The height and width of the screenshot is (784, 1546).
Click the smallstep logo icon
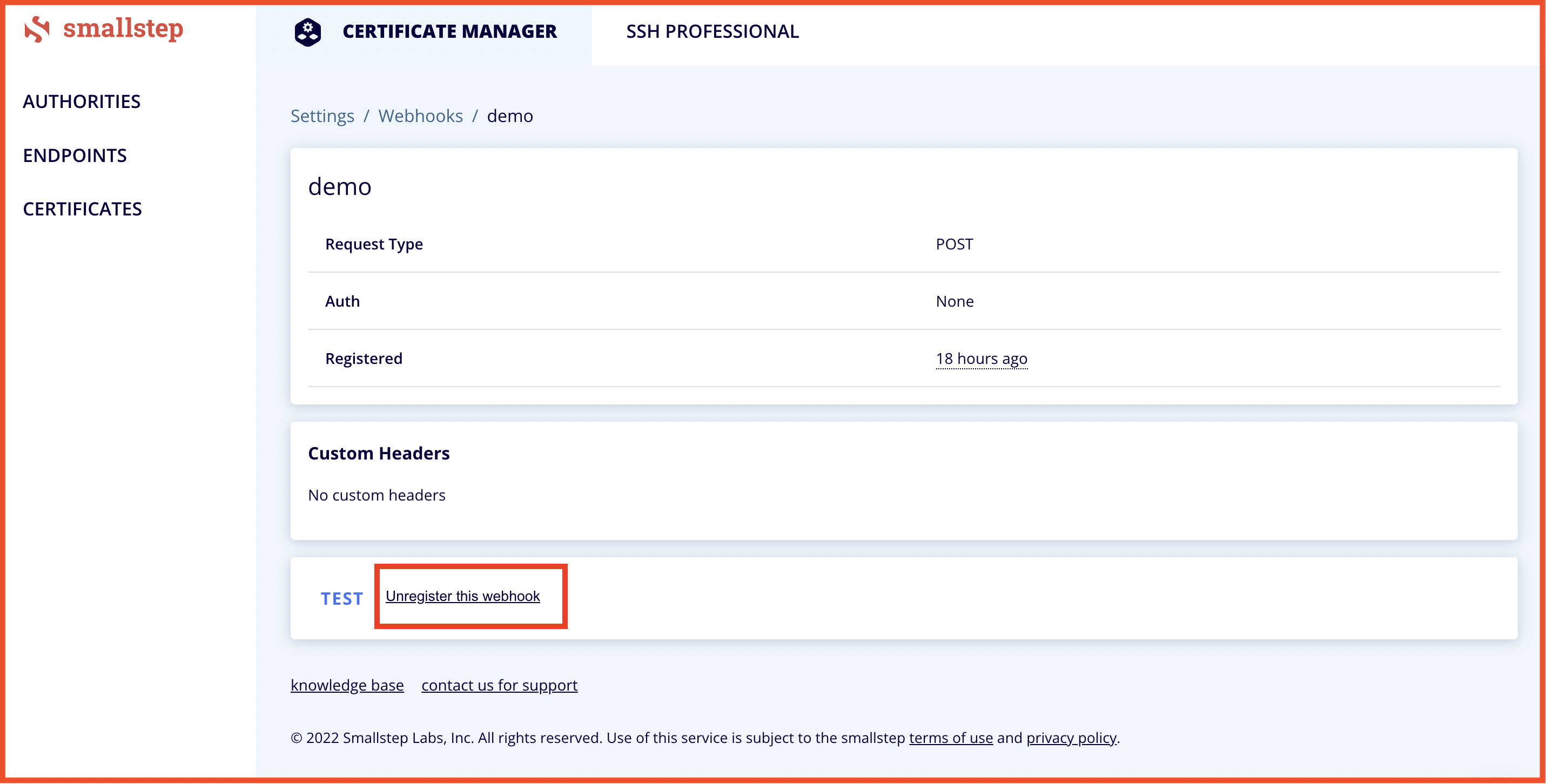(x=37, y=29)
